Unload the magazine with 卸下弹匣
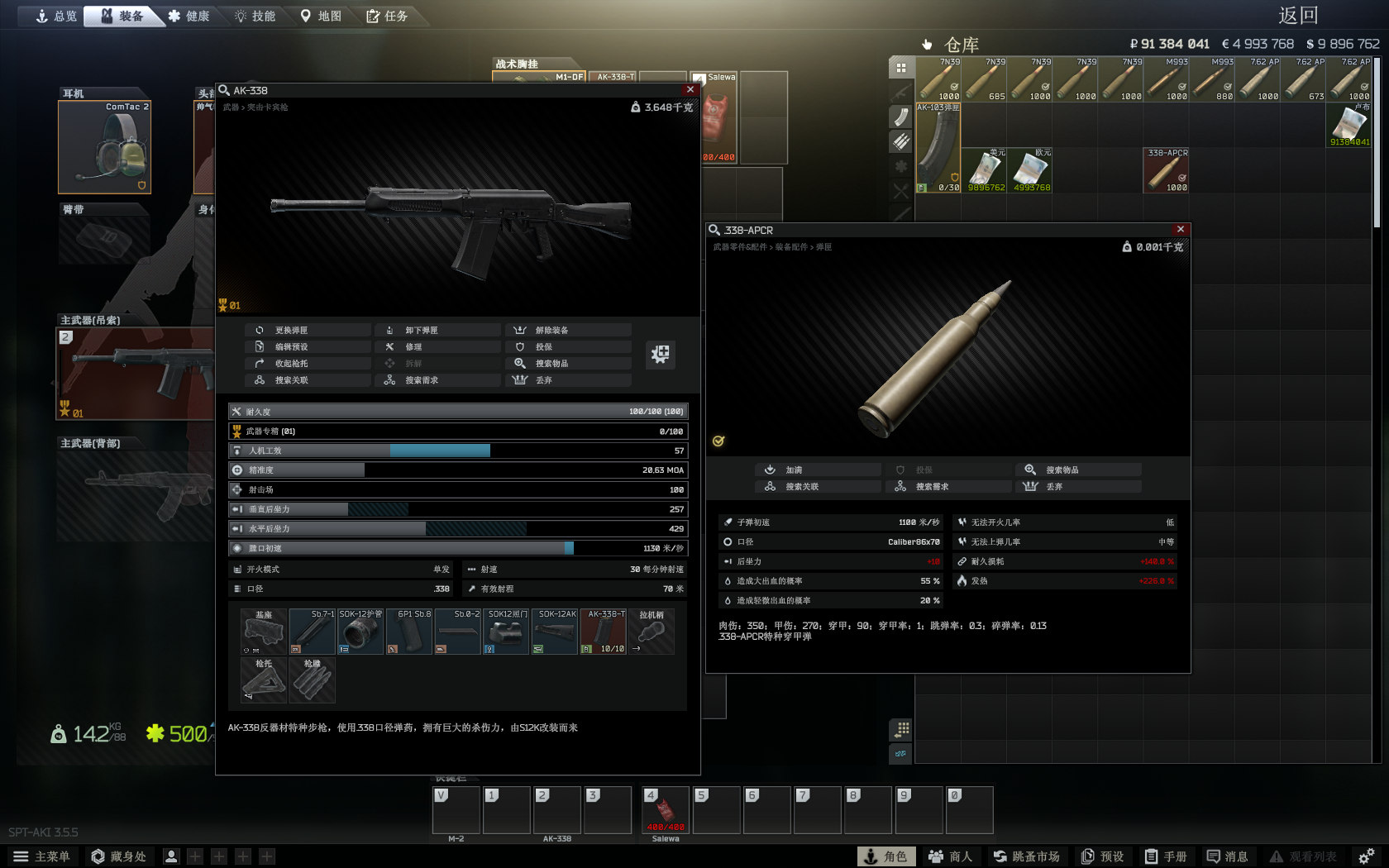Screen dimensions: 1389x868 click(x=437, y=329)
